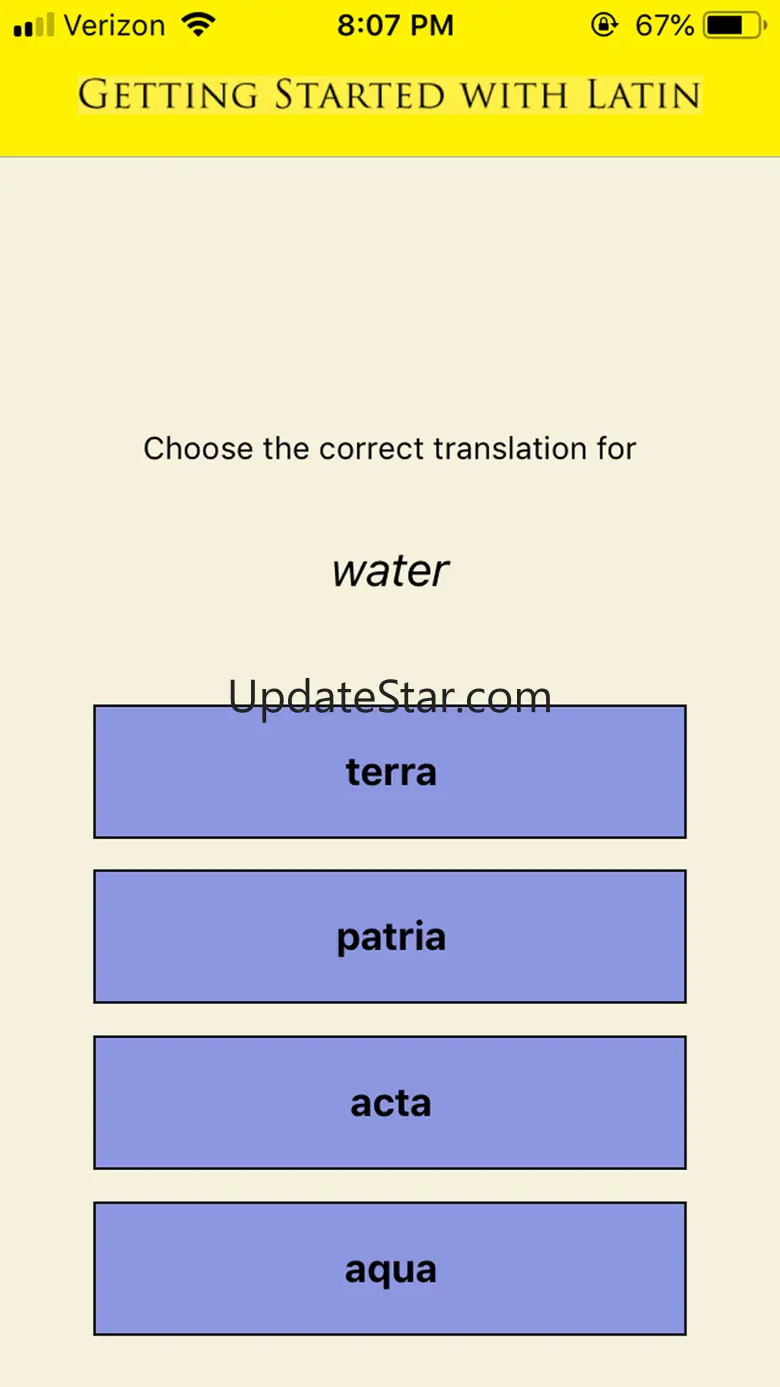
Task: Click the word 'Latin' in the header
Action: coord(643,96)
